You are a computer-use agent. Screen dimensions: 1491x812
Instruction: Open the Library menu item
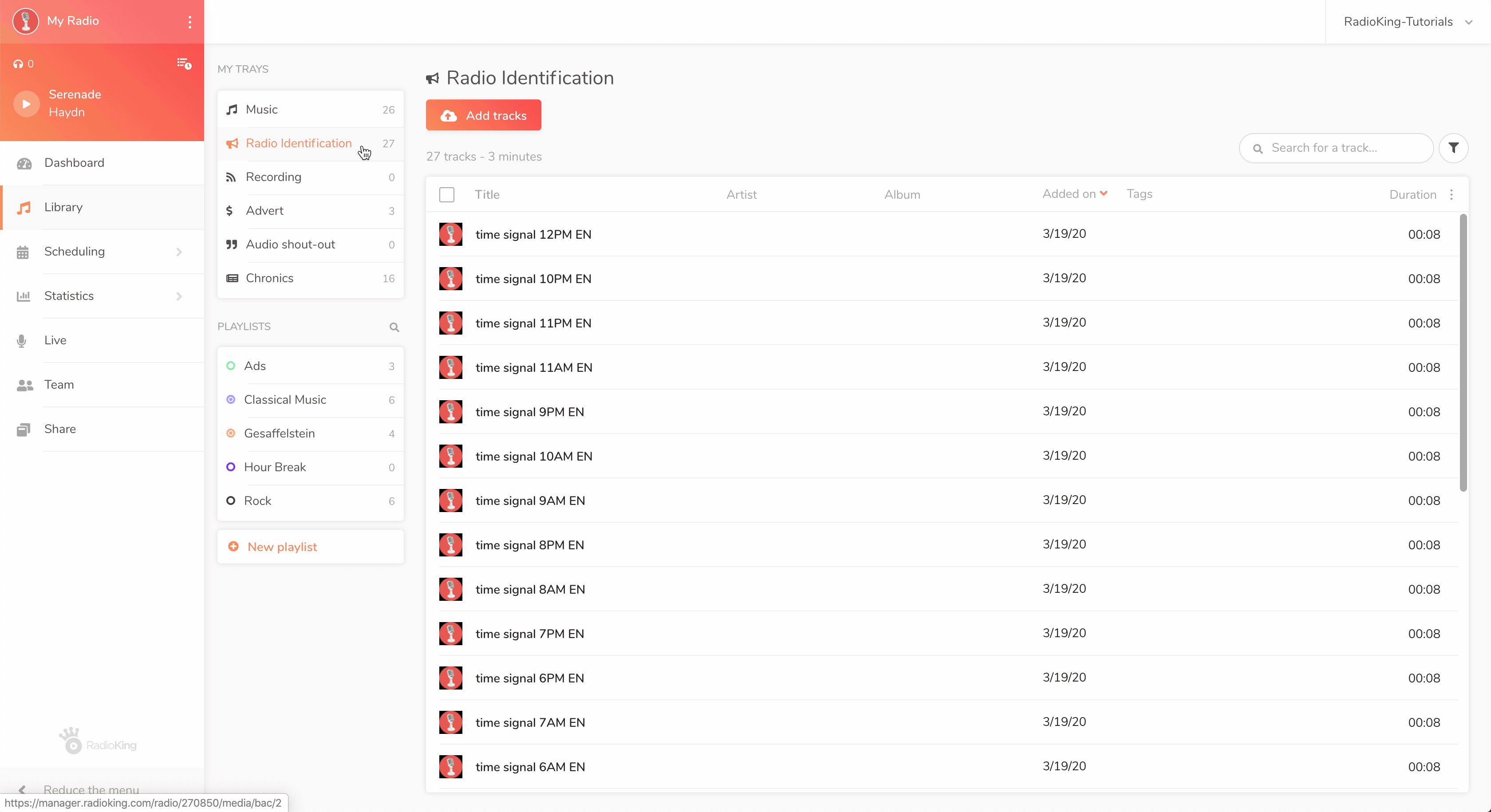pyautogui.click(x=103, y=207)
